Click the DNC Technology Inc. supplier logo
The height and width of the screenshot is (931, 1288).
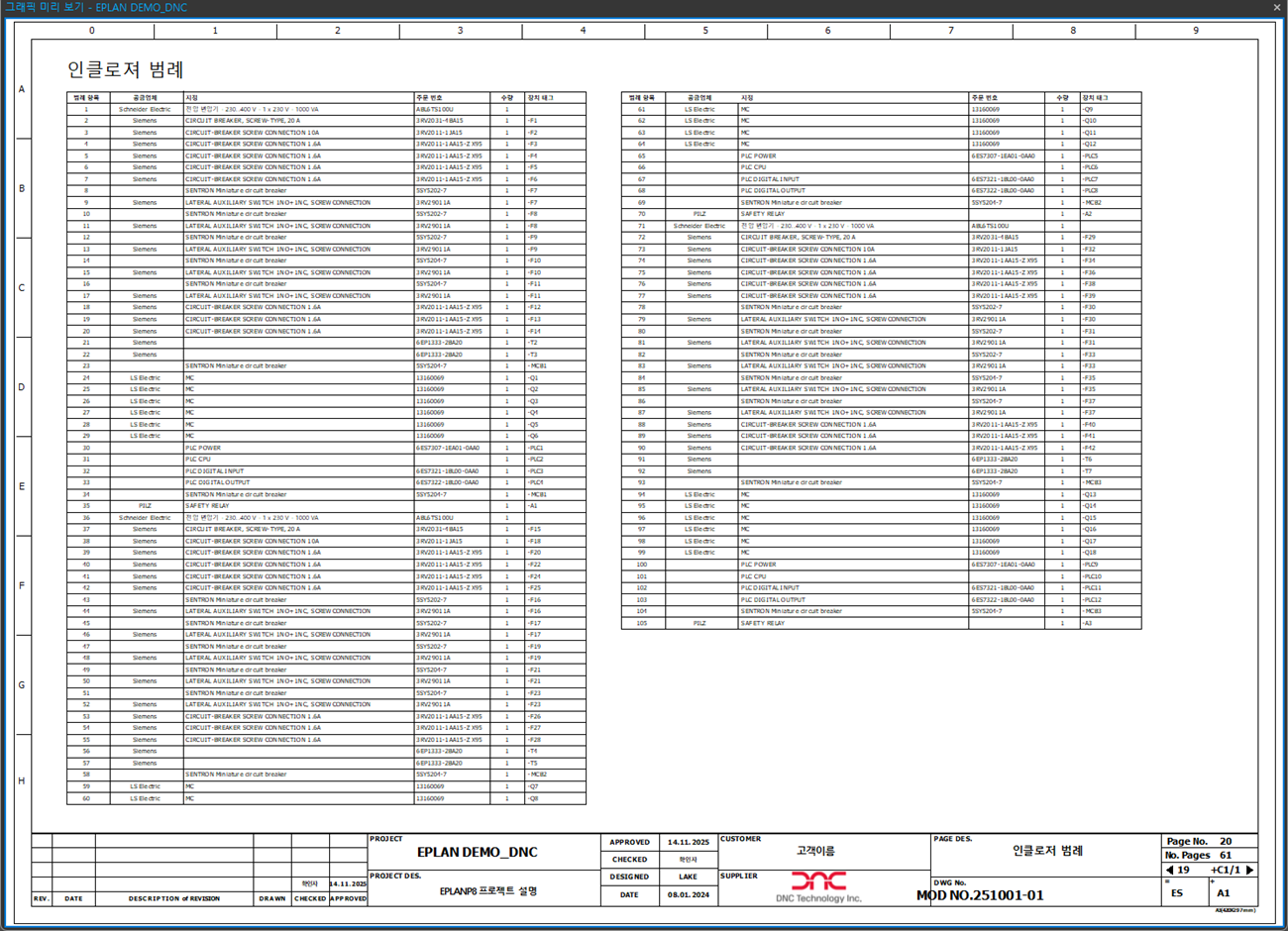click(x=818, y=886)
